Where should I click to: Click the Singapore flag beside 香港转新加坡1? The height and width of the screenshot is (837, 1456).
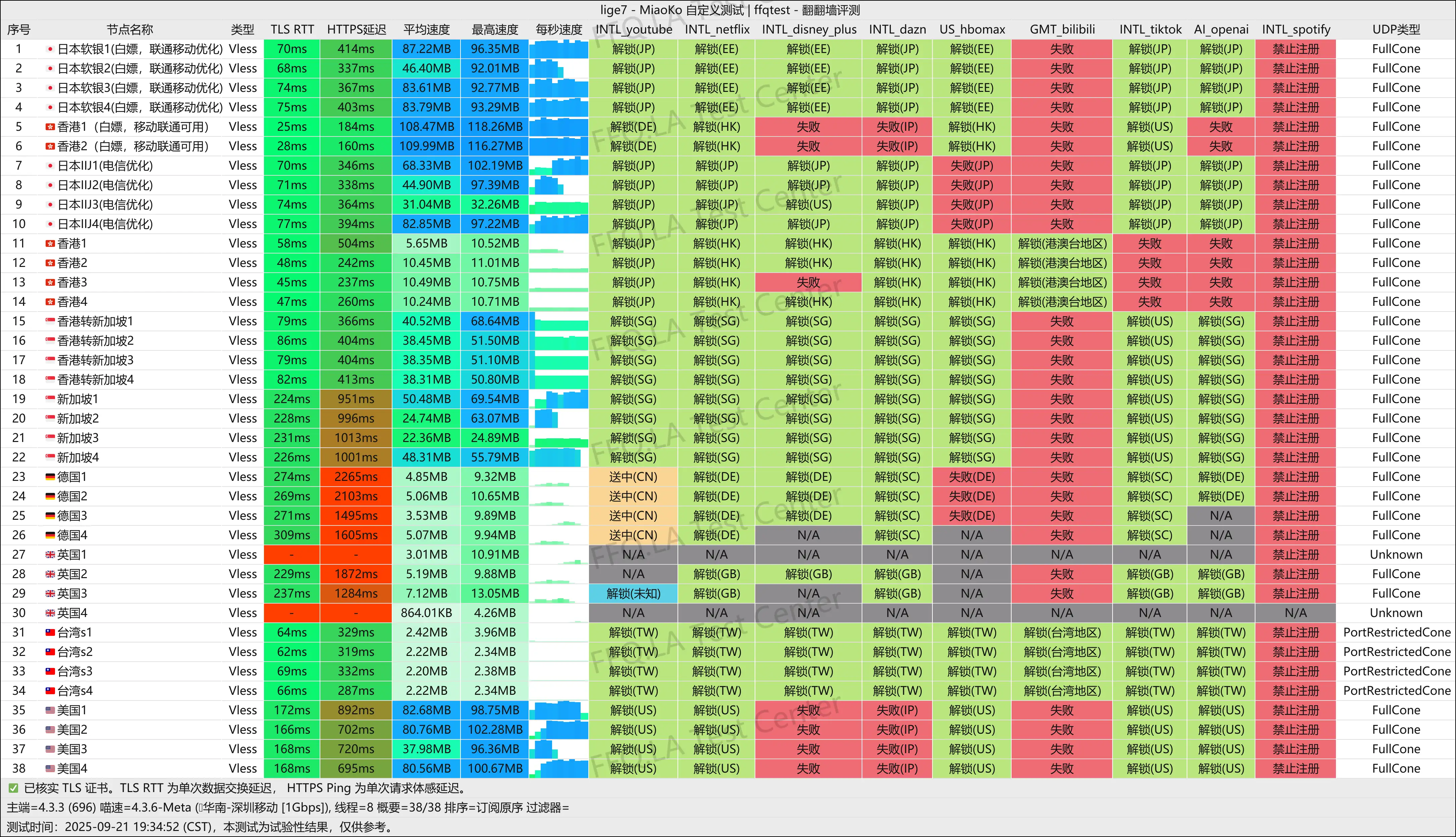(x=51, y=321)
